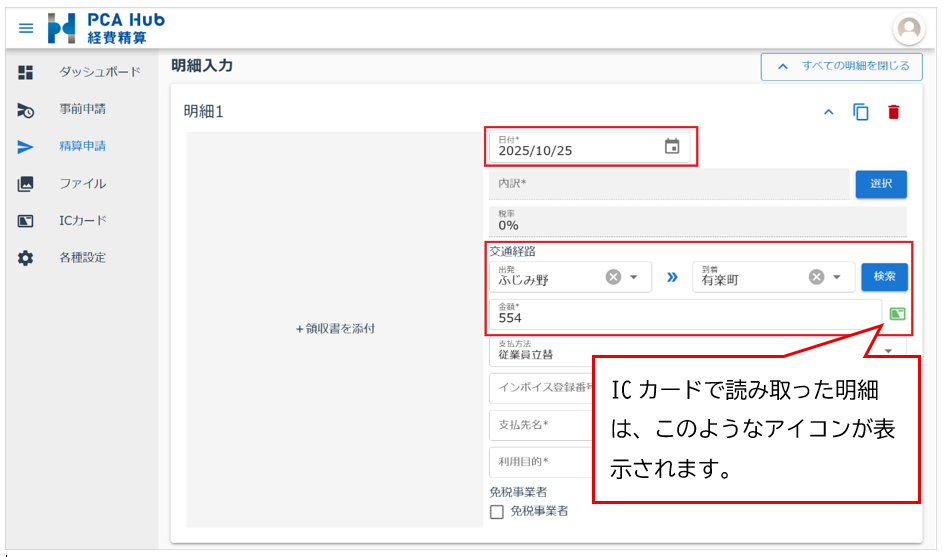Open the hamburger navigation menu
Viewport: 943px width, 557px height.
26,28
